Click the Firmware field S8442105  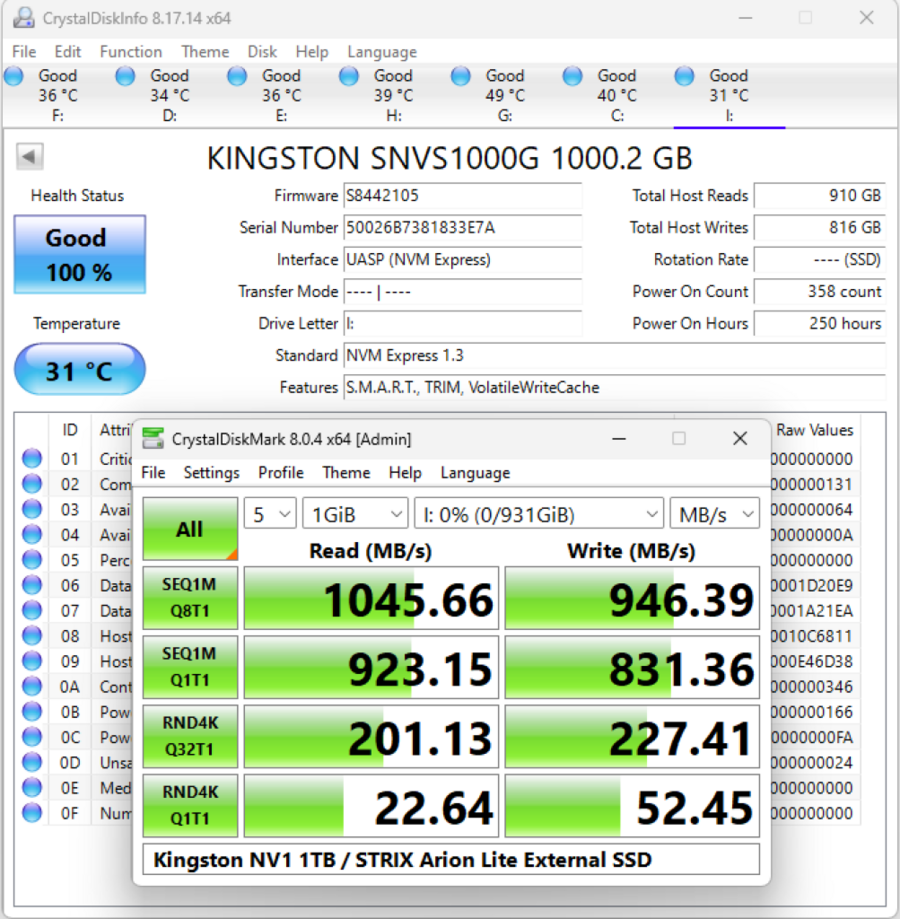(x=463, y=195)
